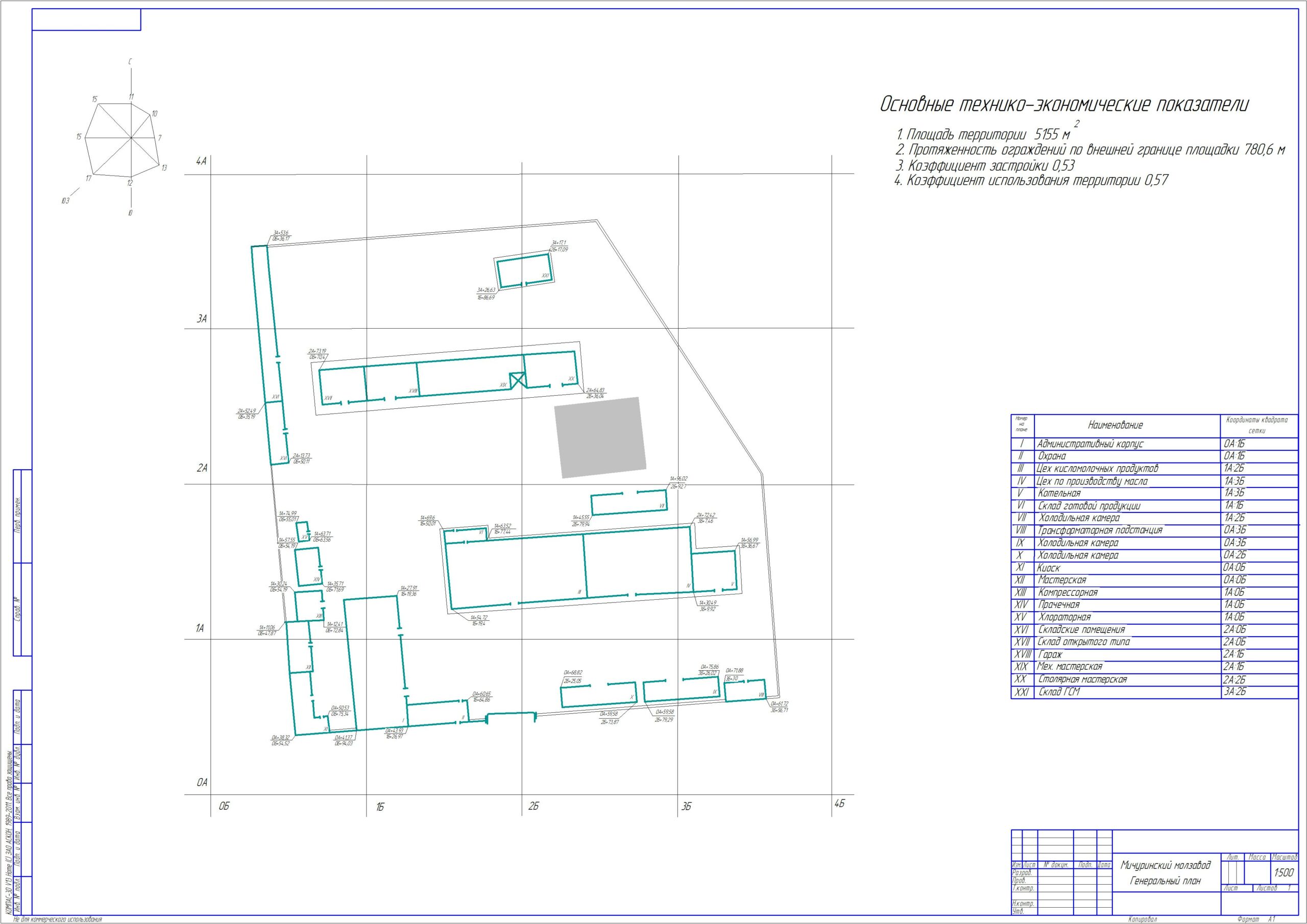The image size is (1307, 924).
Task: Select the line 'Площадь территории 5155 м'
Action: point(983,135)
